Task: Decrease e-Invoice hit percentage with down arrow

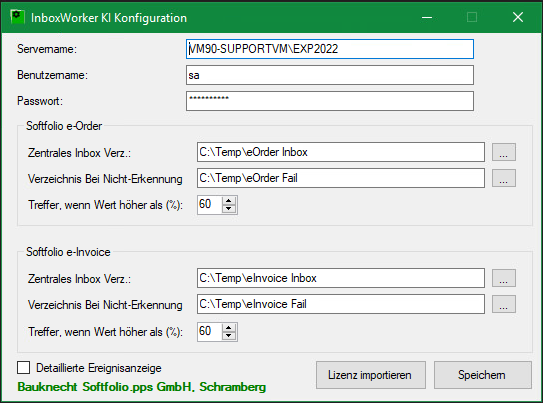Action: [x=229, y=335]
